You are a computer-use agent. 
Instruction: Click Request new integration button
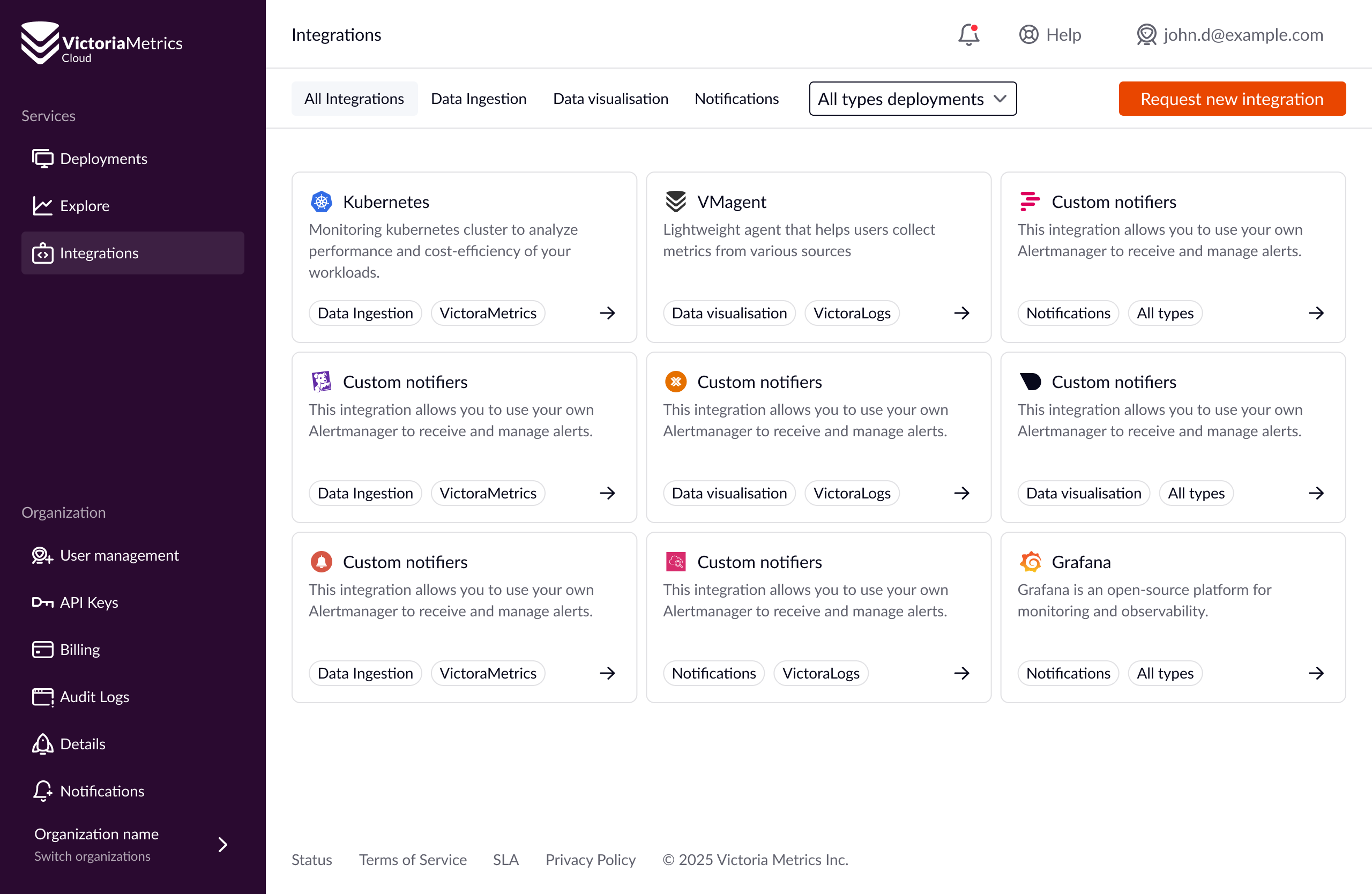coord(1232,99)
